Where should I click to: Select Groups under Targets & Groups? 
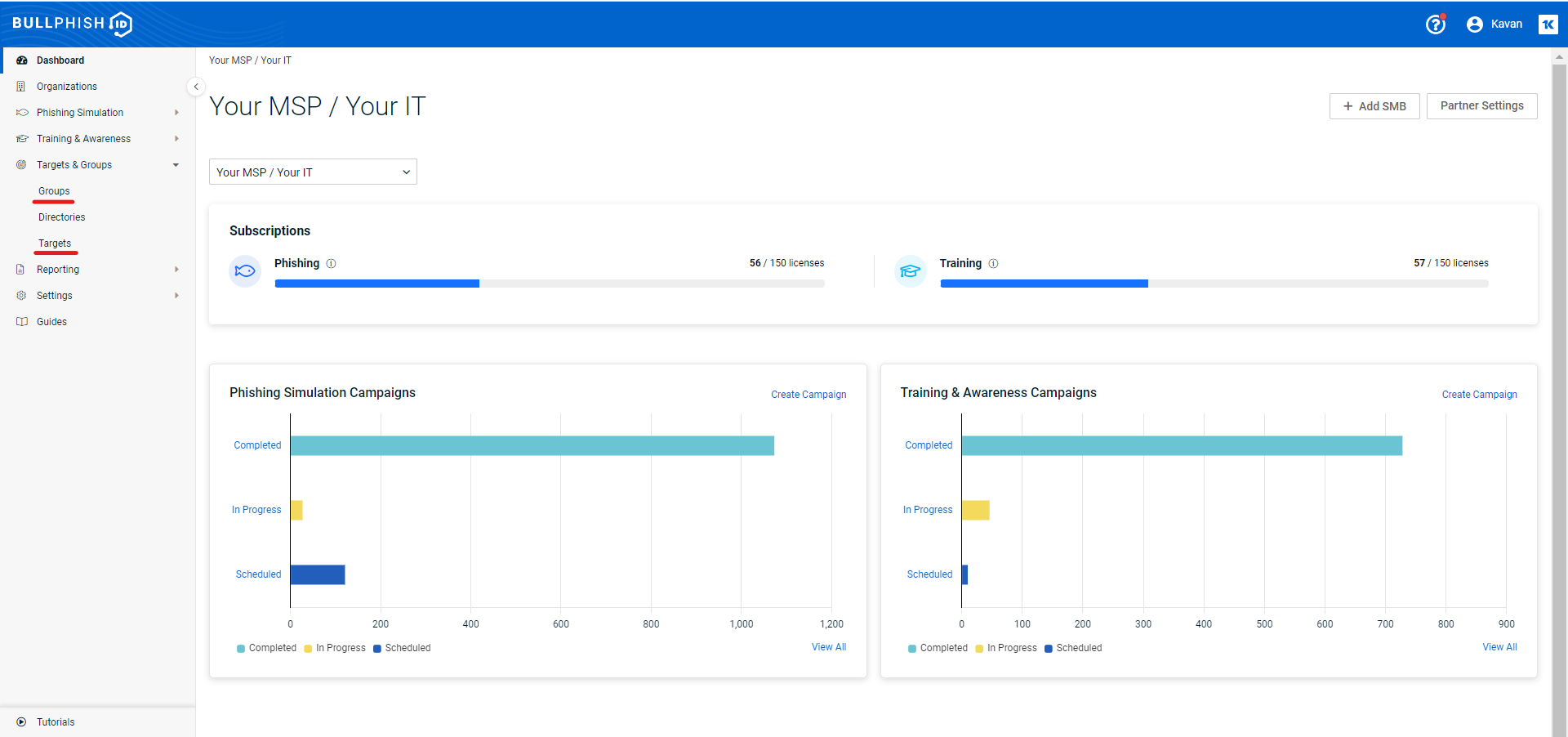tap(54, 191)
